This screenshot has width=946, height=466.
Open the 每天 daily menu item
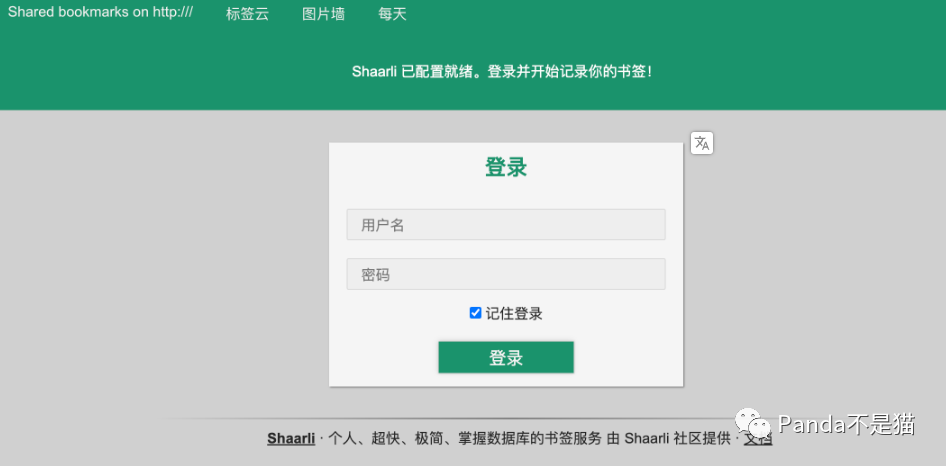click(392, 14)
